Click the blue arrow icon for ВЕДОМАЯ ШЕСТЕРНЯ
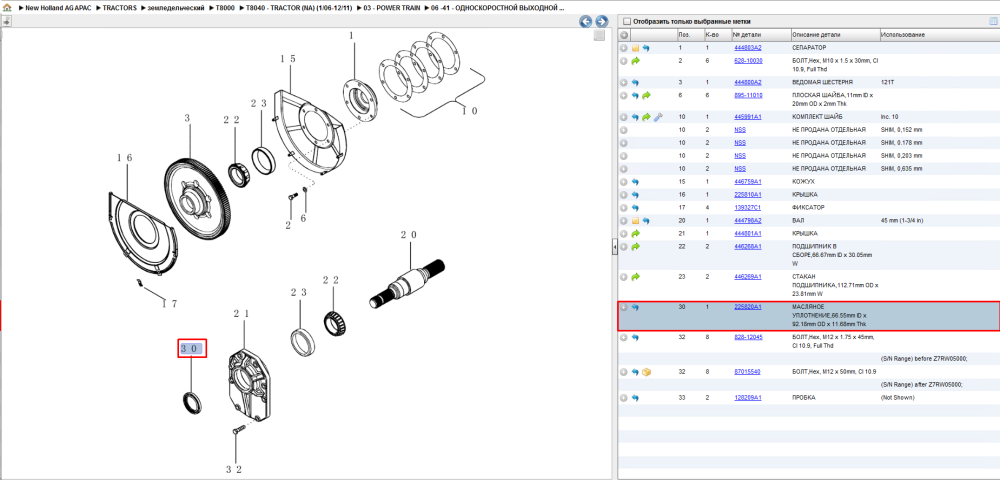This screenshot has height=480, width=1000. 635,82
